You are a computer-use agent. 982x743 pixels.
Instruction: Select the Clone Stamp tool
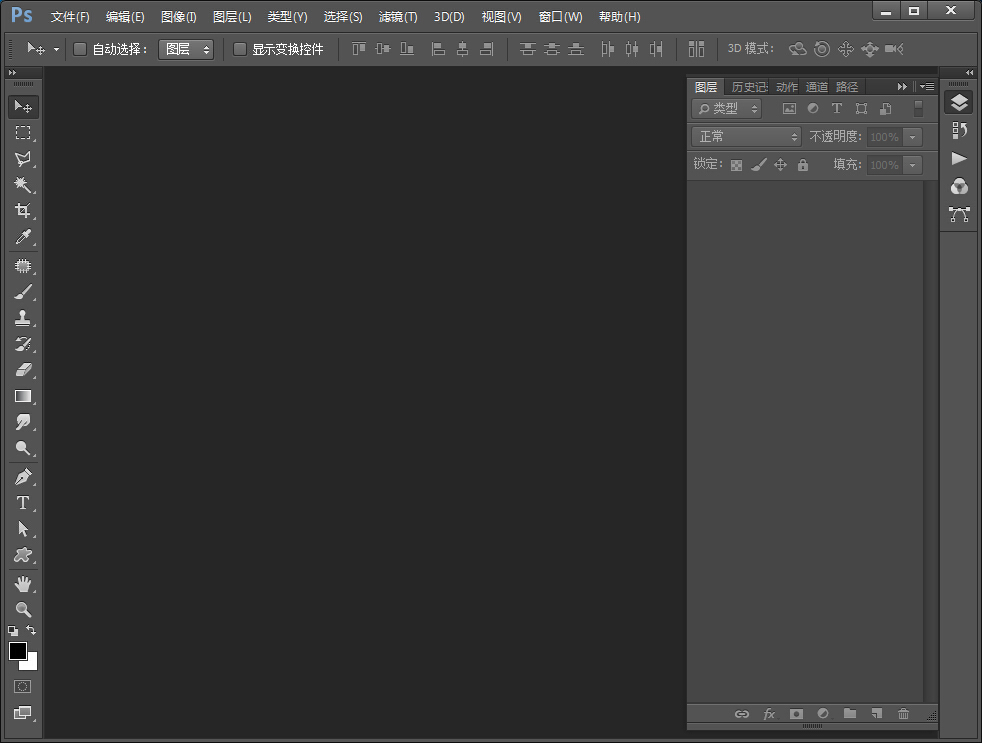click(x=22, y=318)
